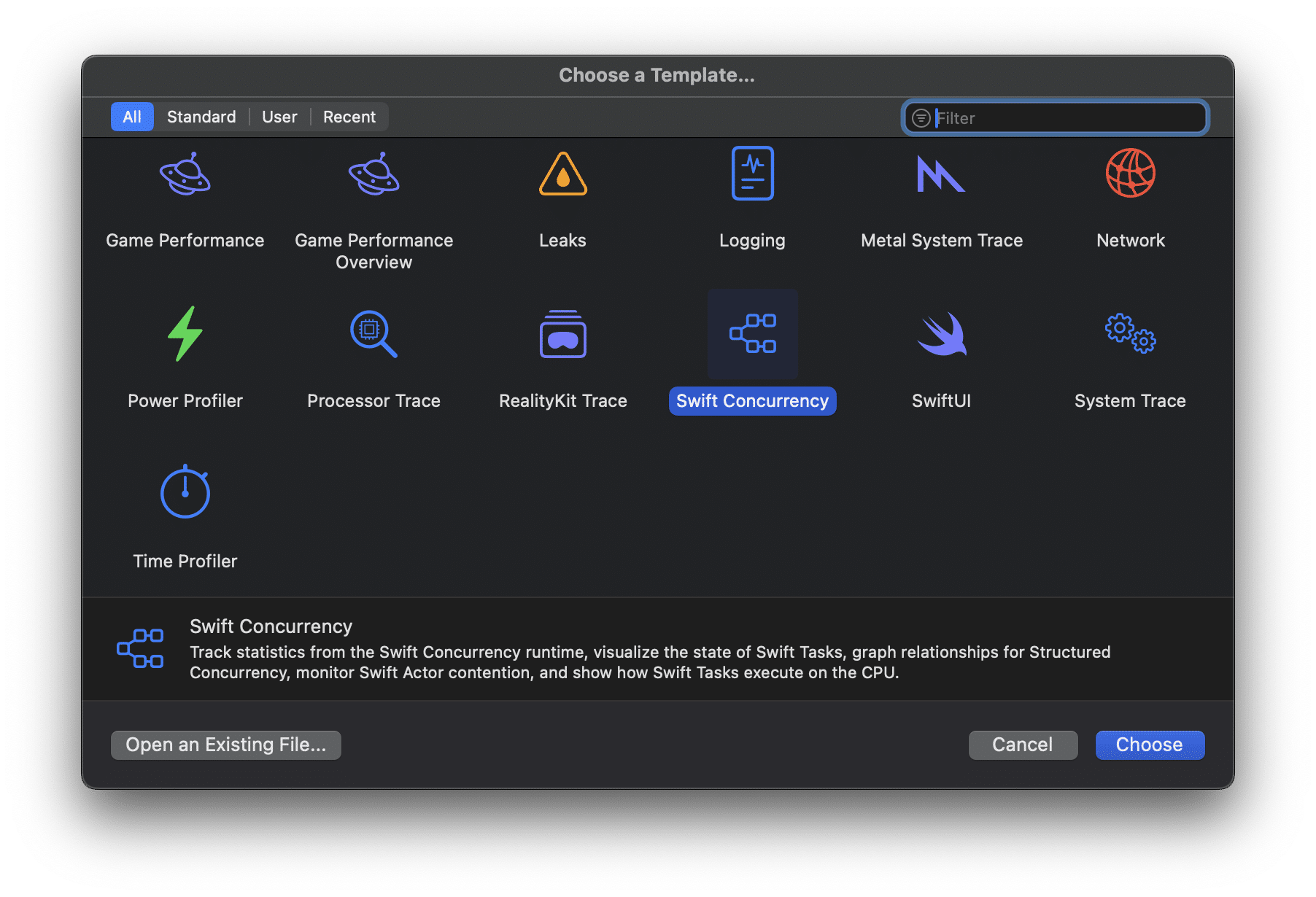Choose the Logging template icon
Image resolution: width=1316 pixels, height=897 pixels.
click(752, 174)
